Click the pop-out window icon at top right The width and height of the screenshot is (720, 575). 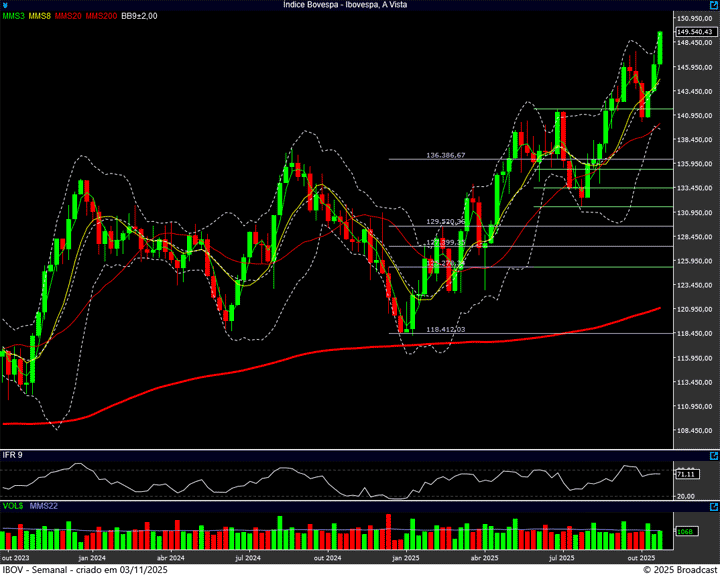[711, 5]
